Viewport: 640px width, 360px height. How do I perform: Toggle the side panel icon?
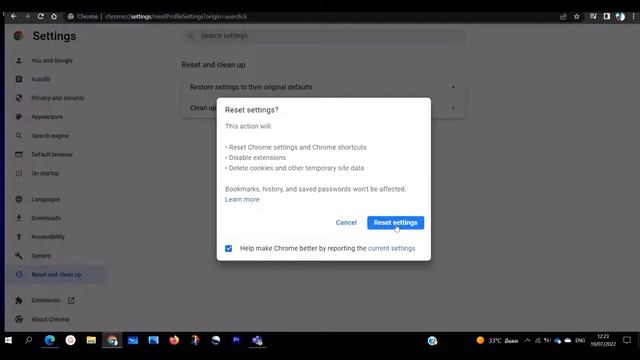pos(607,16)
